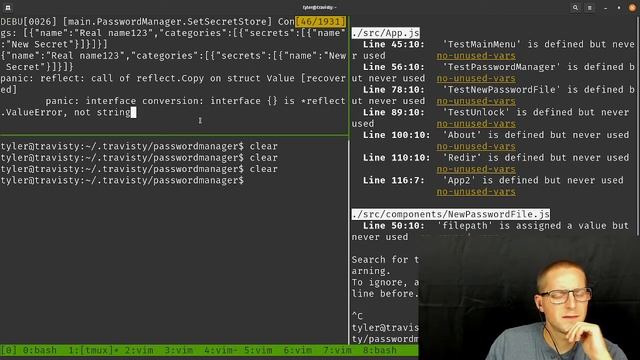Open the terminal hamburger menu
This screenshot has width=640, height=360.
pos(589,8)
